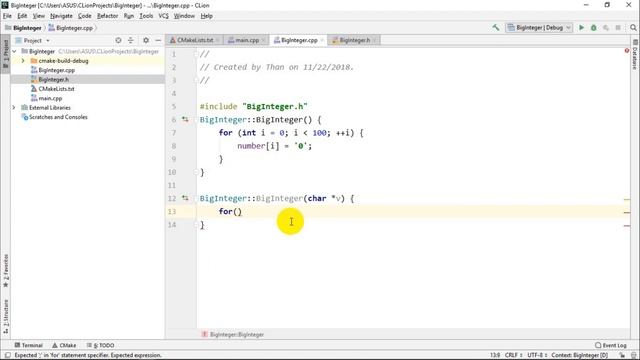Click the Scroll from Source target icon
This screenshot has width=640, height=360.
tap(118, 40)
